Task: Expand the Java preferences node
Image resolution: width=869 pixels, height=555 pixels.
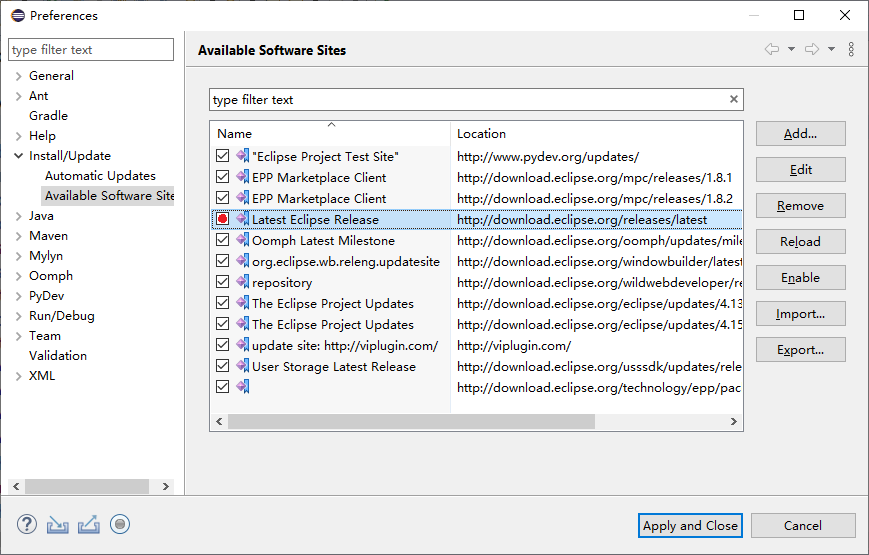Action: [19, 216]
